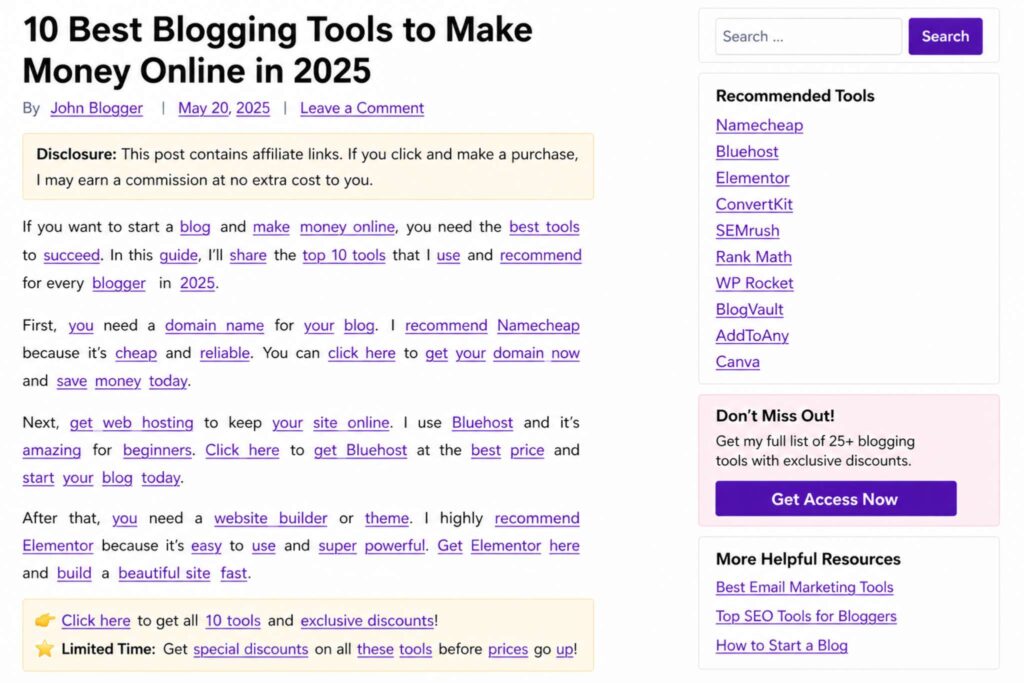Viewport: 1024px width, 683px height.
Task: Click the John Blogger author link
Action: click(x=96, y=107)
